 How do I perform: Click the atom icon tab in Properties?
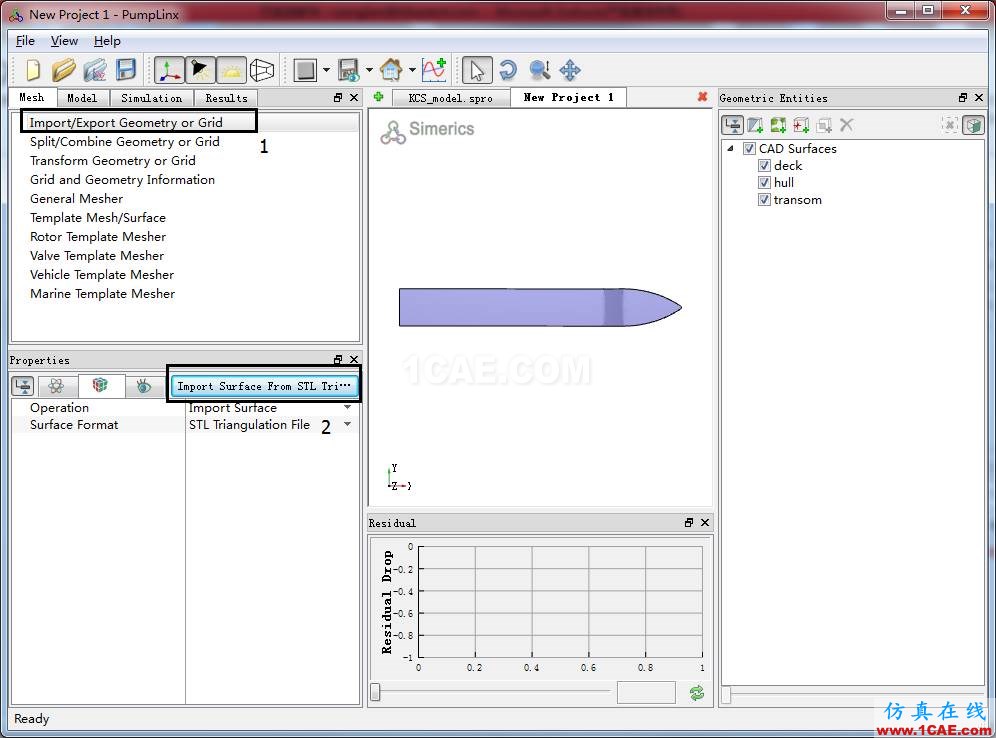pos(56,386)
